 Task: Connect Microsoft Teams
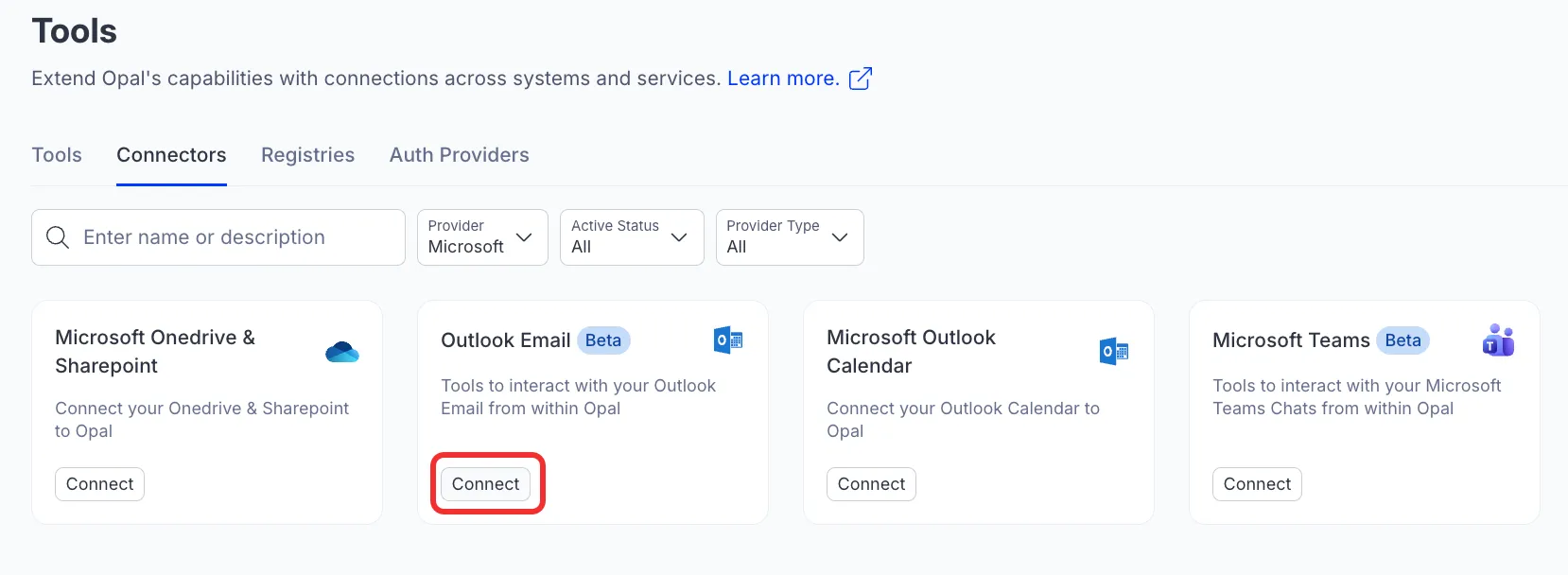point(1257,484)
